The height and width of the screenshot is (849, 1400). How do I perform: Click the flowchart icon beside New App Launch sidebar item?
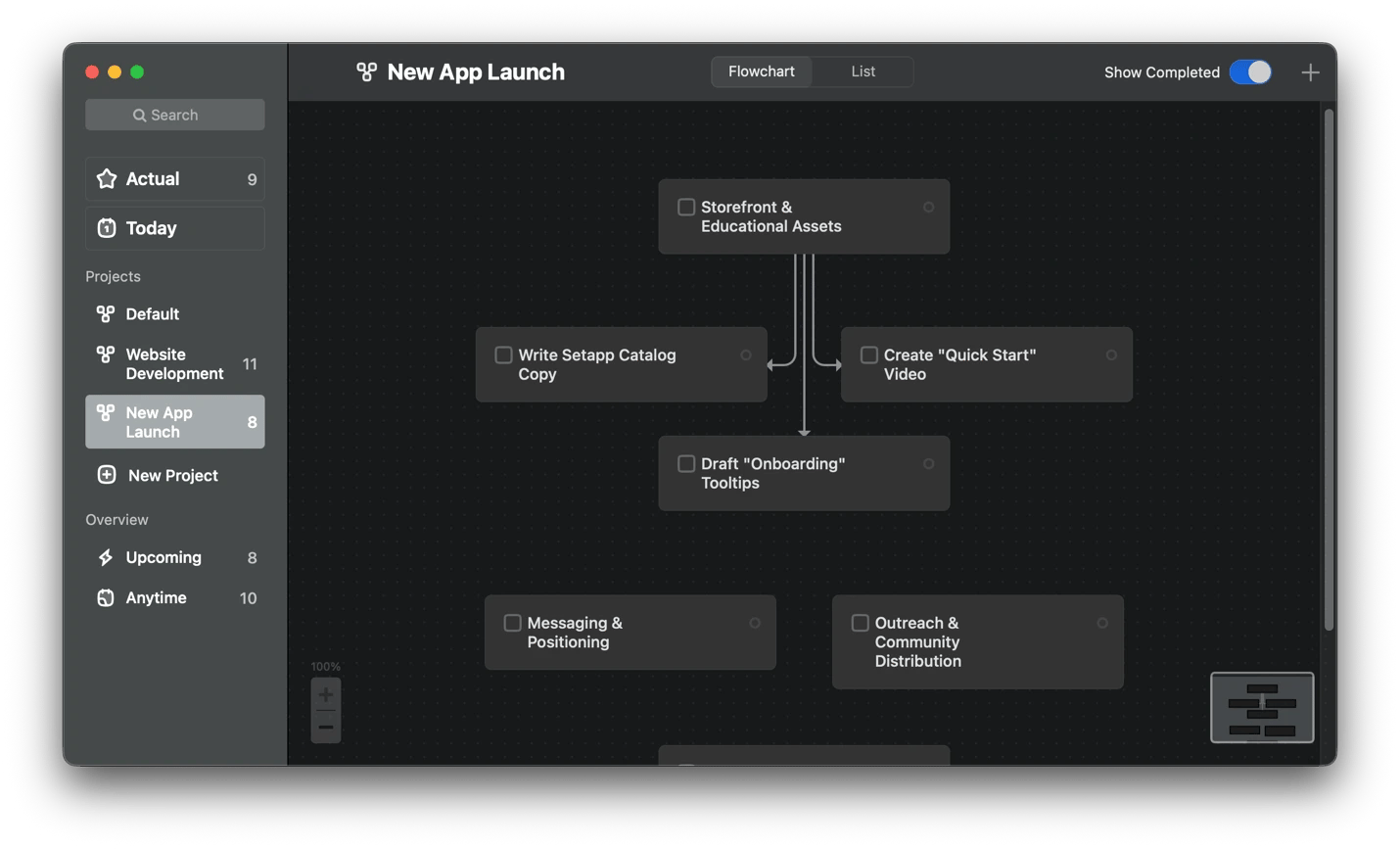coord(106,412)
